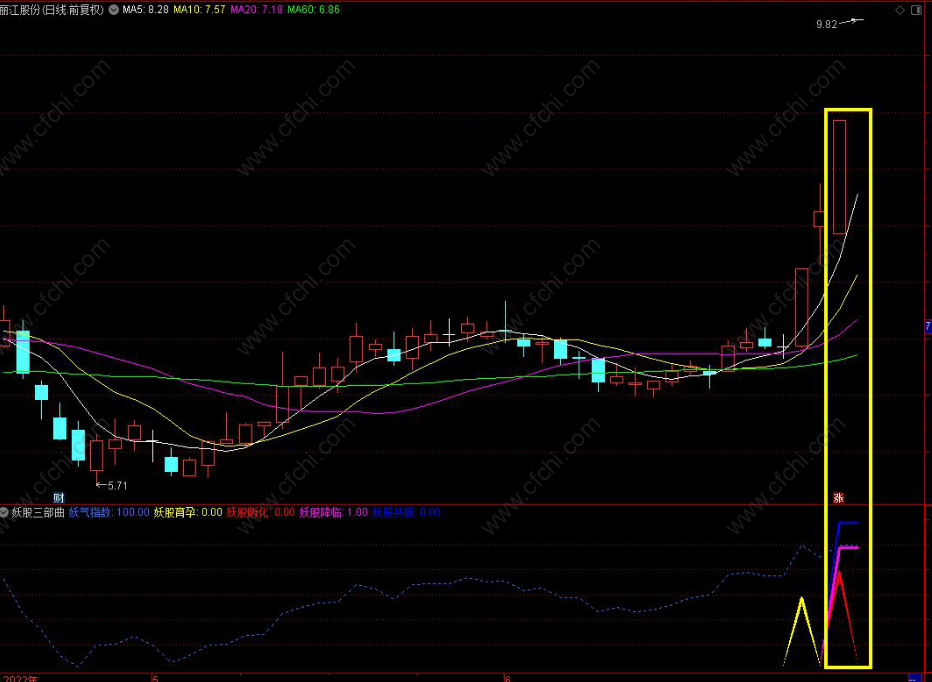Open the chart dropdown beside 前复权

click(x=114, y=10)
